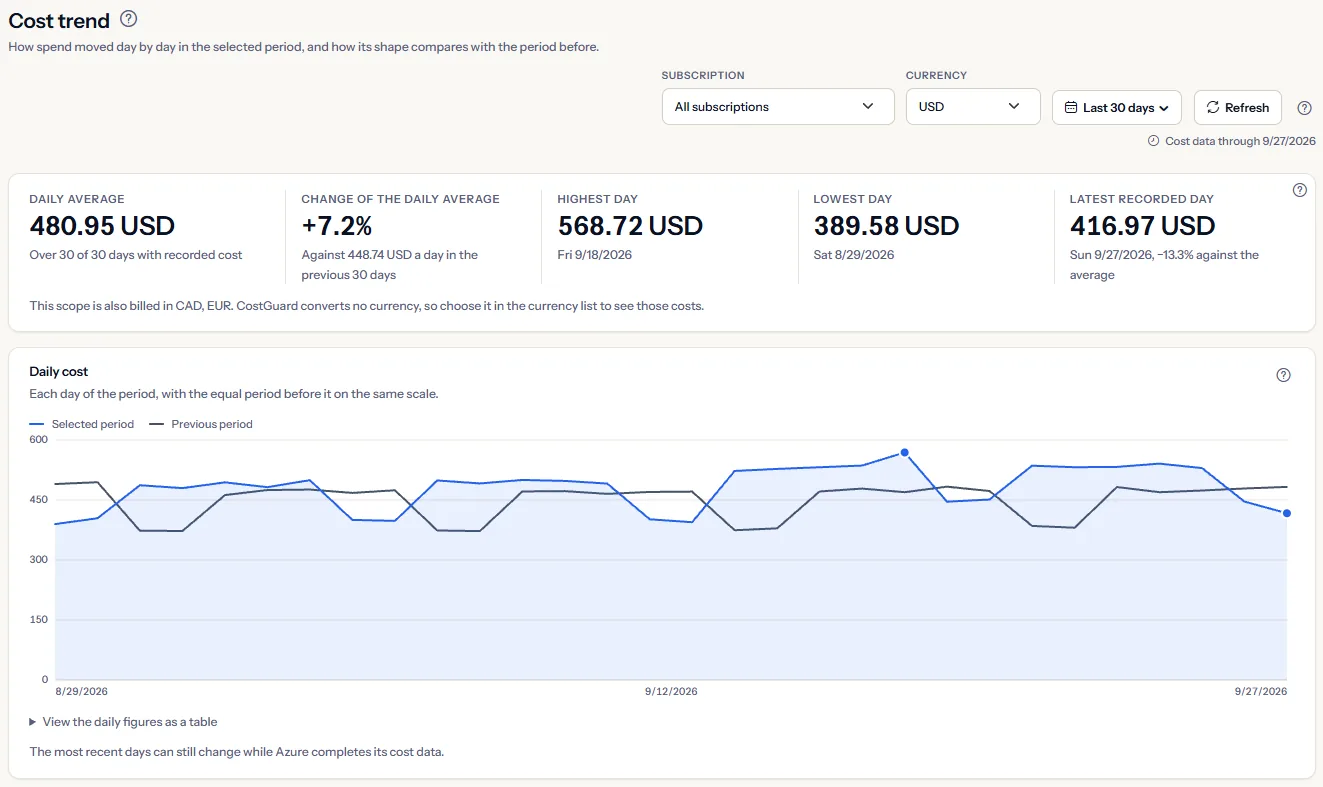Screen dimensions: 1323x787
Task: Click the 9/27/2026 axis label under the chart
Action: pyautogui.click(x=1261, y=692)
